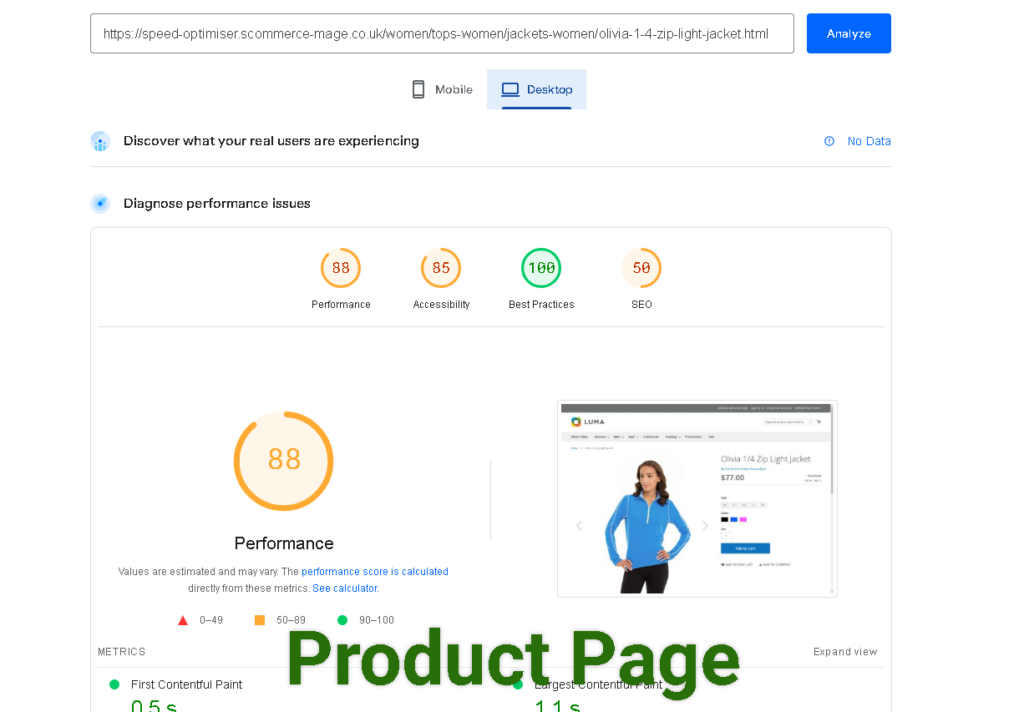The image size is (1024, 712).
Task: Click the URL input field
Action: click(x=442, y=33)
